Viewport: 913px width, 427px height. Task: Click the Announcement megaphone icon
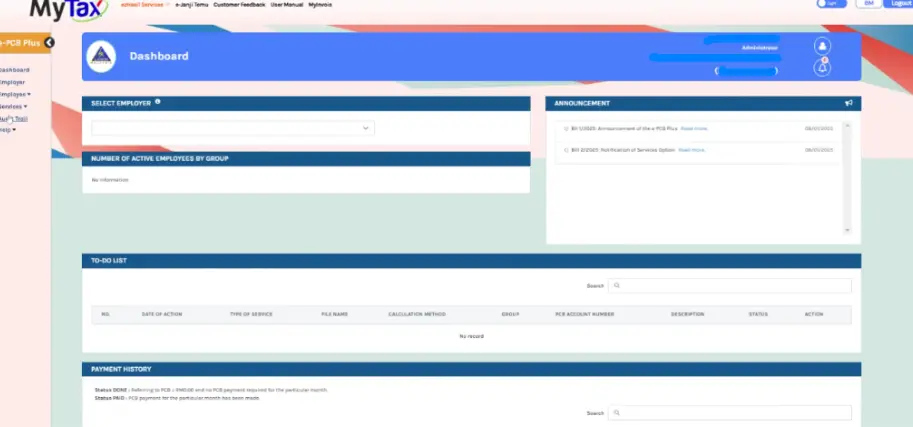point(848,103)
